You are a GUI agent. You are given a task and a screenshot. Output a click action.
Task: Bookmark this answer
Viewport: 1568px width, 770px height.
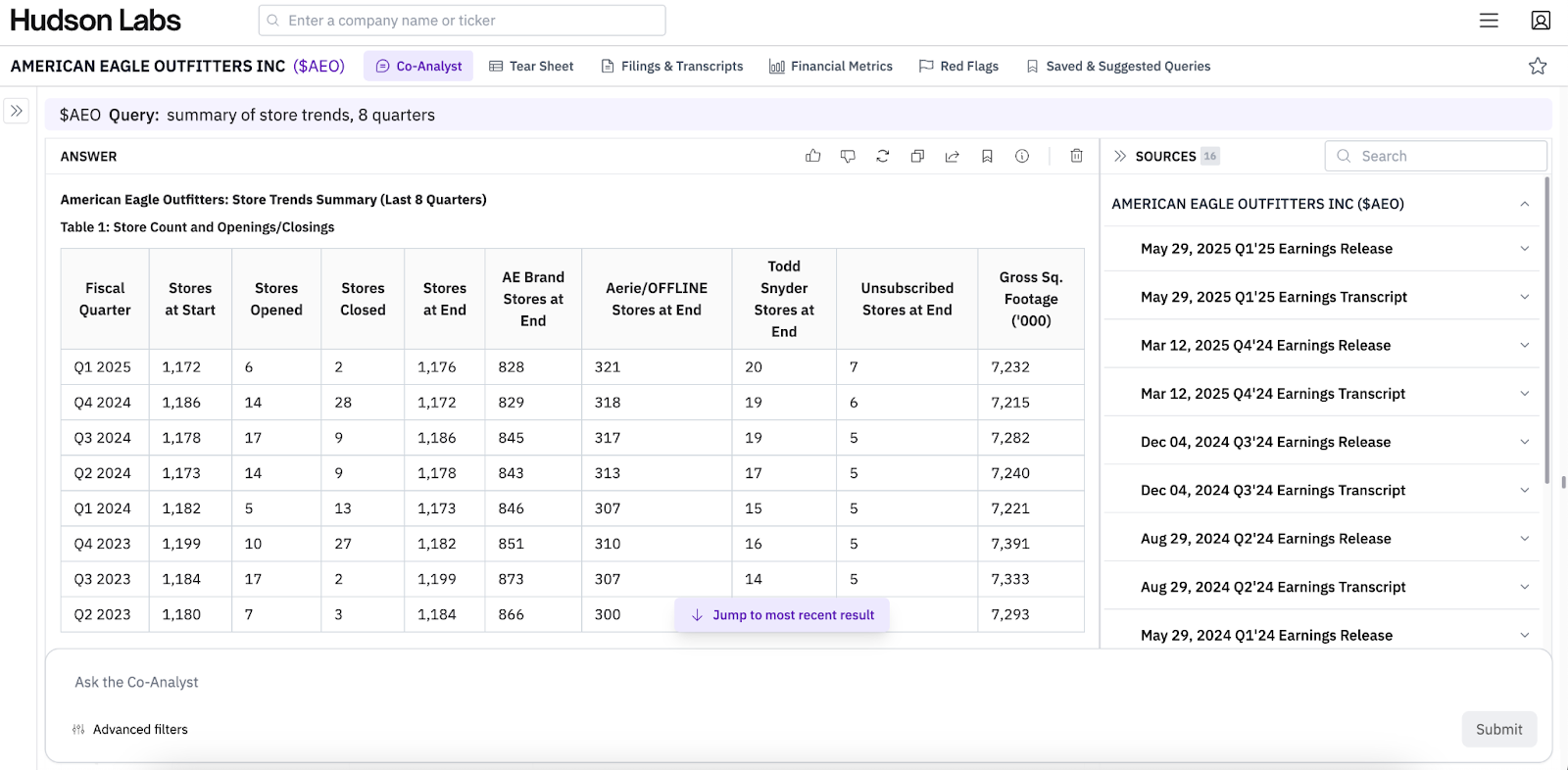(987, 156)
